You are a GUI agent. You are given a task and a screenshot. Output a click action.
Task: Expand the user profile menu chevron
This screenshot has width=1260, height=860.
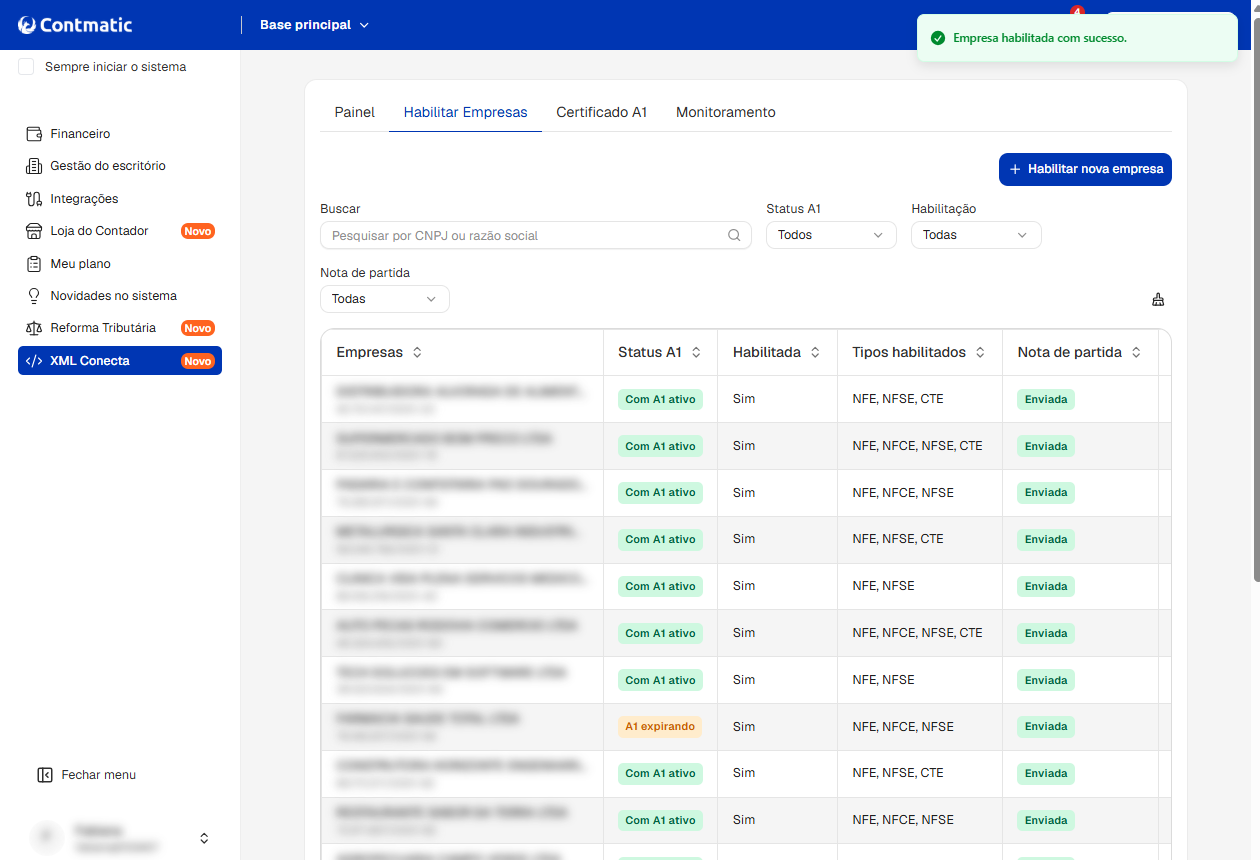(x=204, y=838)
